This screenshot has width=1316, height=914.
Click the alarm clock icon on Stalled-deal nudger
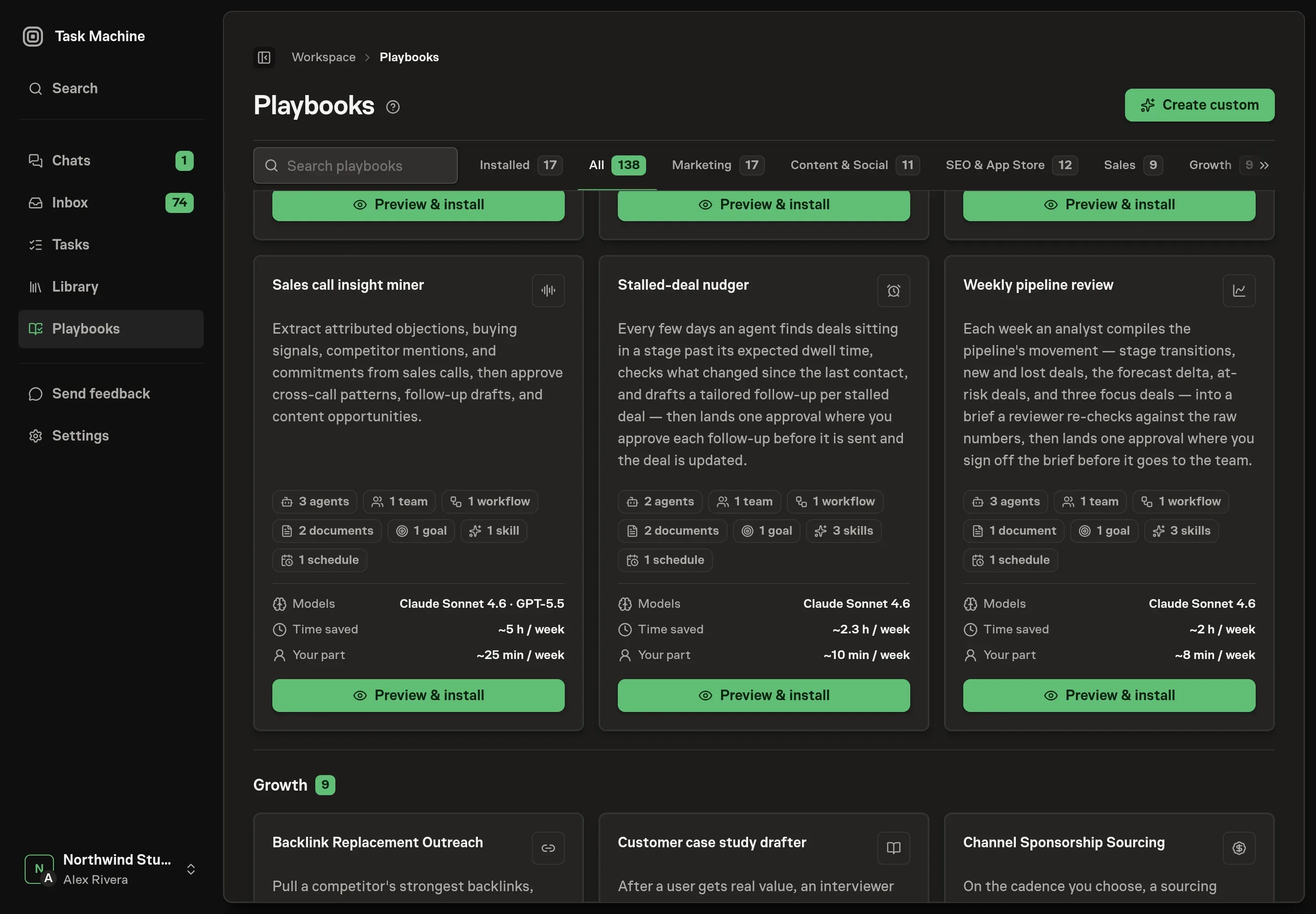click(893, 291)
